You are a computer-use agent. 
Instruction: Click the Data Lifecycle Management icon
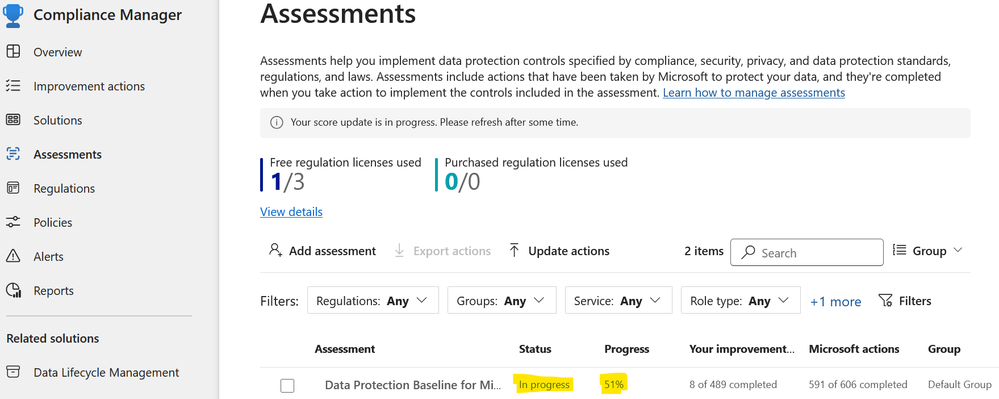(13, 373)
